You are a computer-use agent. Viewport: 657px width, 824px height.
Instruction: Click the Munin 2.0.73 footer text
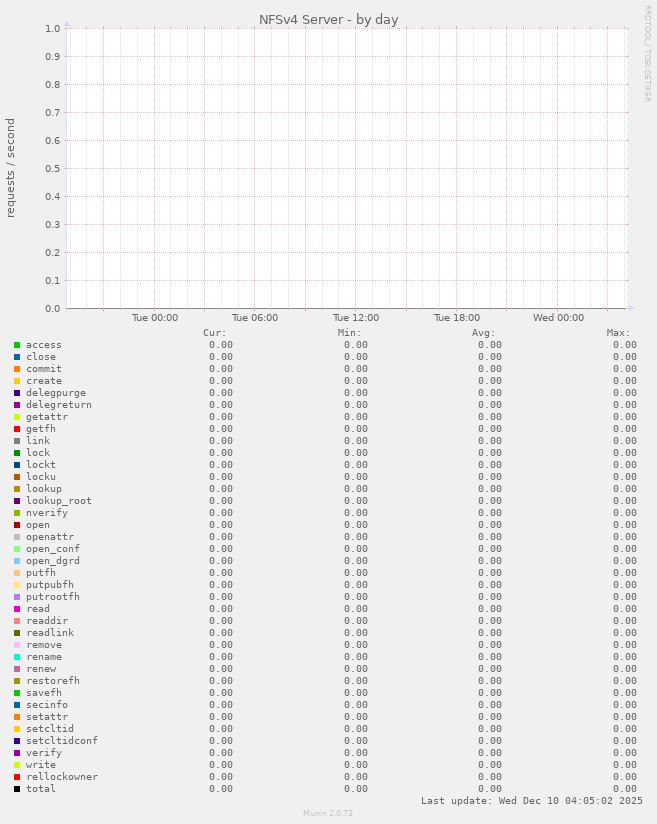(328, 813)
